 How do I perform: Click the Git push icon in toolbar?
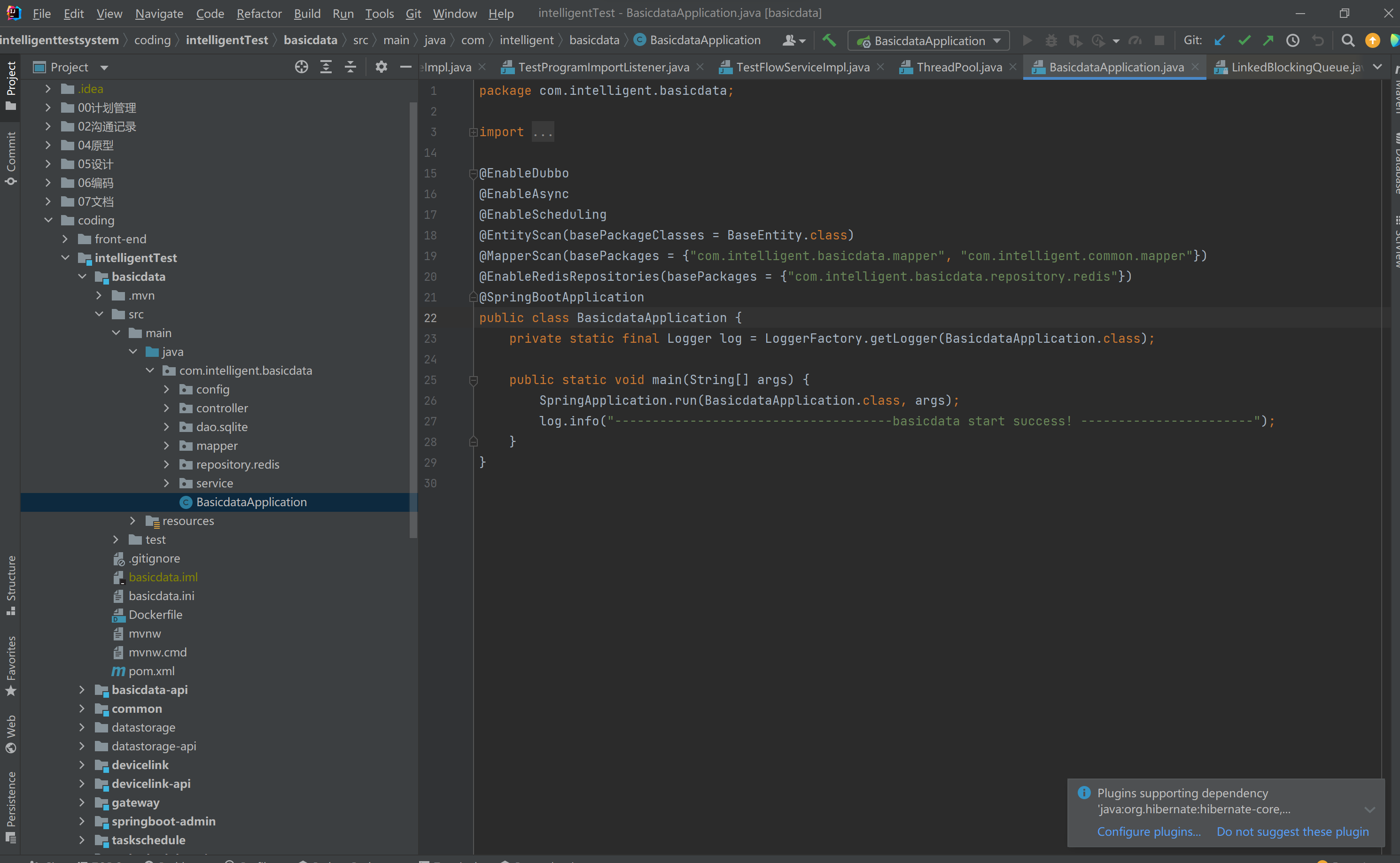point(1270,40)
